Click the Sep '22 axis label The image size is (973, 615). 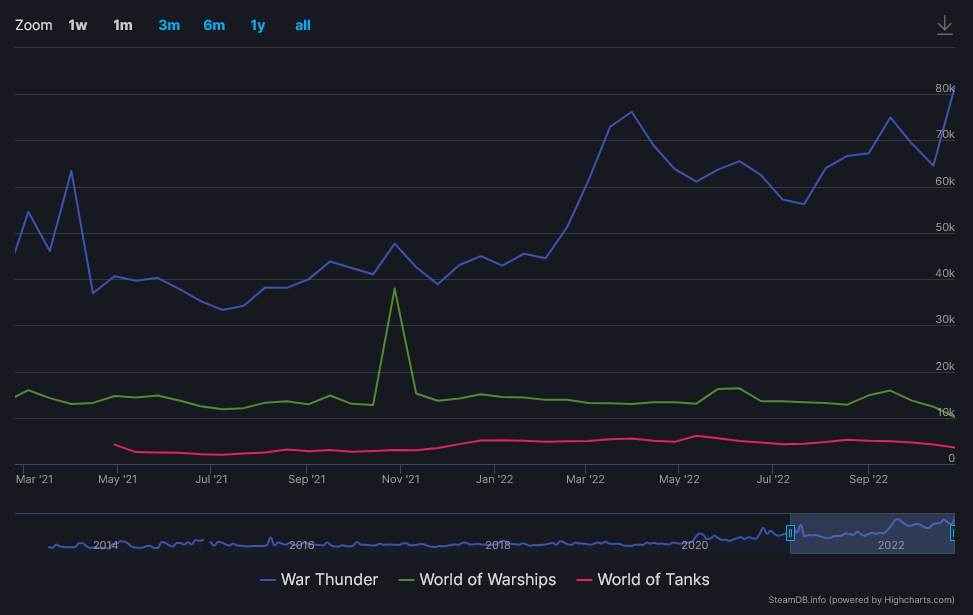tap(868, 479)
